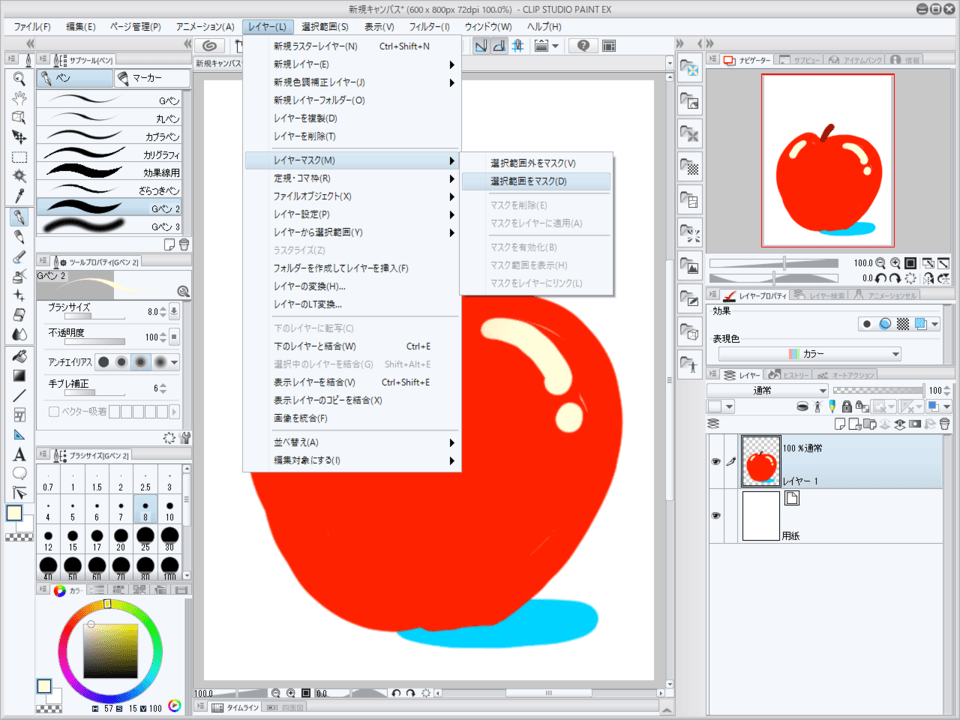Screen dimensions: 960x720
Task: Click rotate left icon at canvas bottom
Action: pyautogui.click(x=396, y=693)
